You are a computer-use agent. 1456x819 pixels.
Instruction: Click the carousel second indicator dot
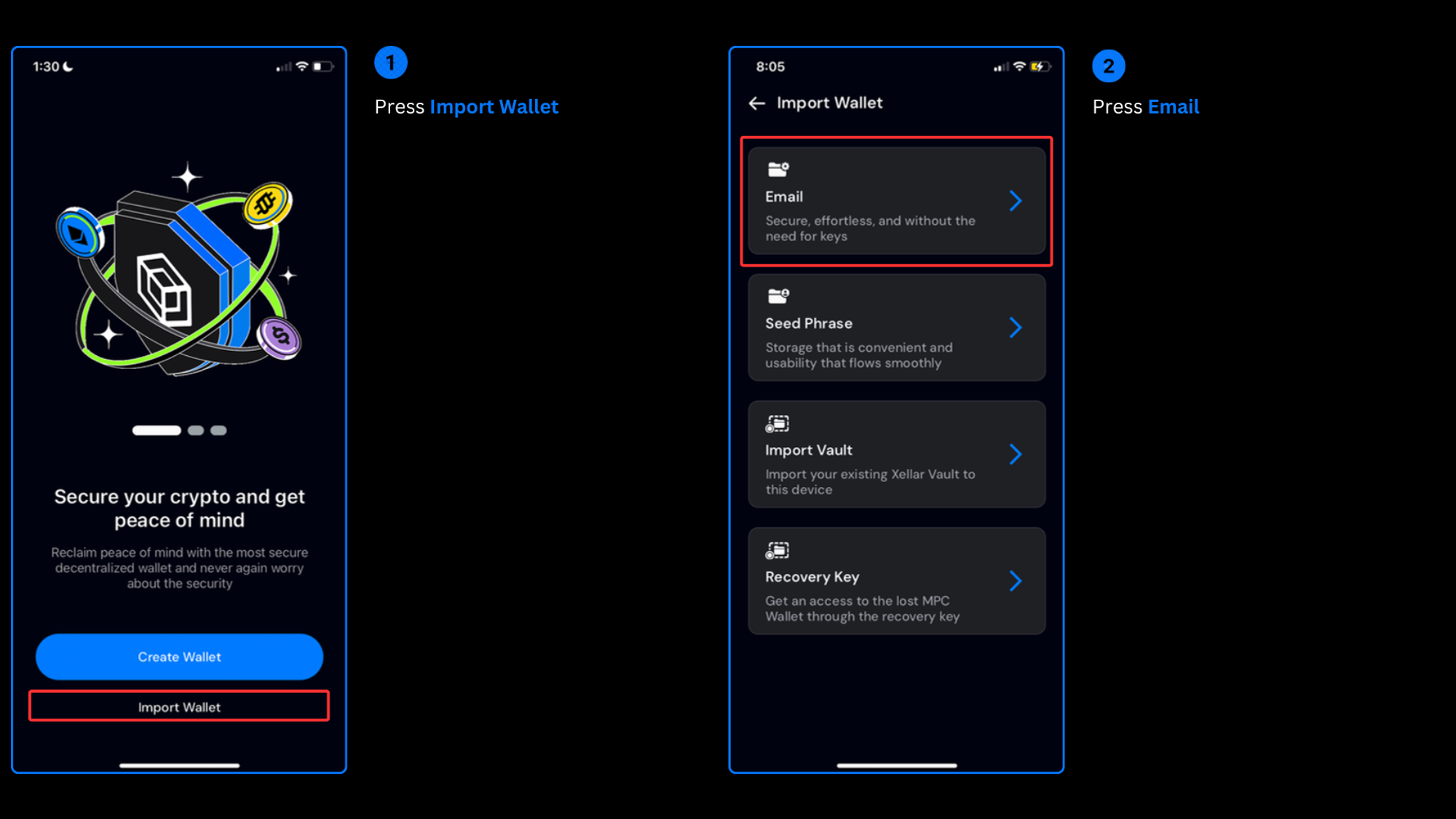tap(196, 430)
